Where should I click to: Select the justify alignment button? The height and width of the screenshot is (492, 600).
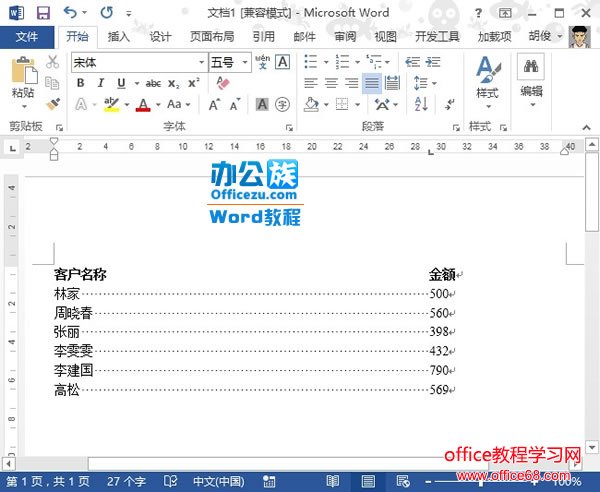pyautogui.click(x=372, y=83)
